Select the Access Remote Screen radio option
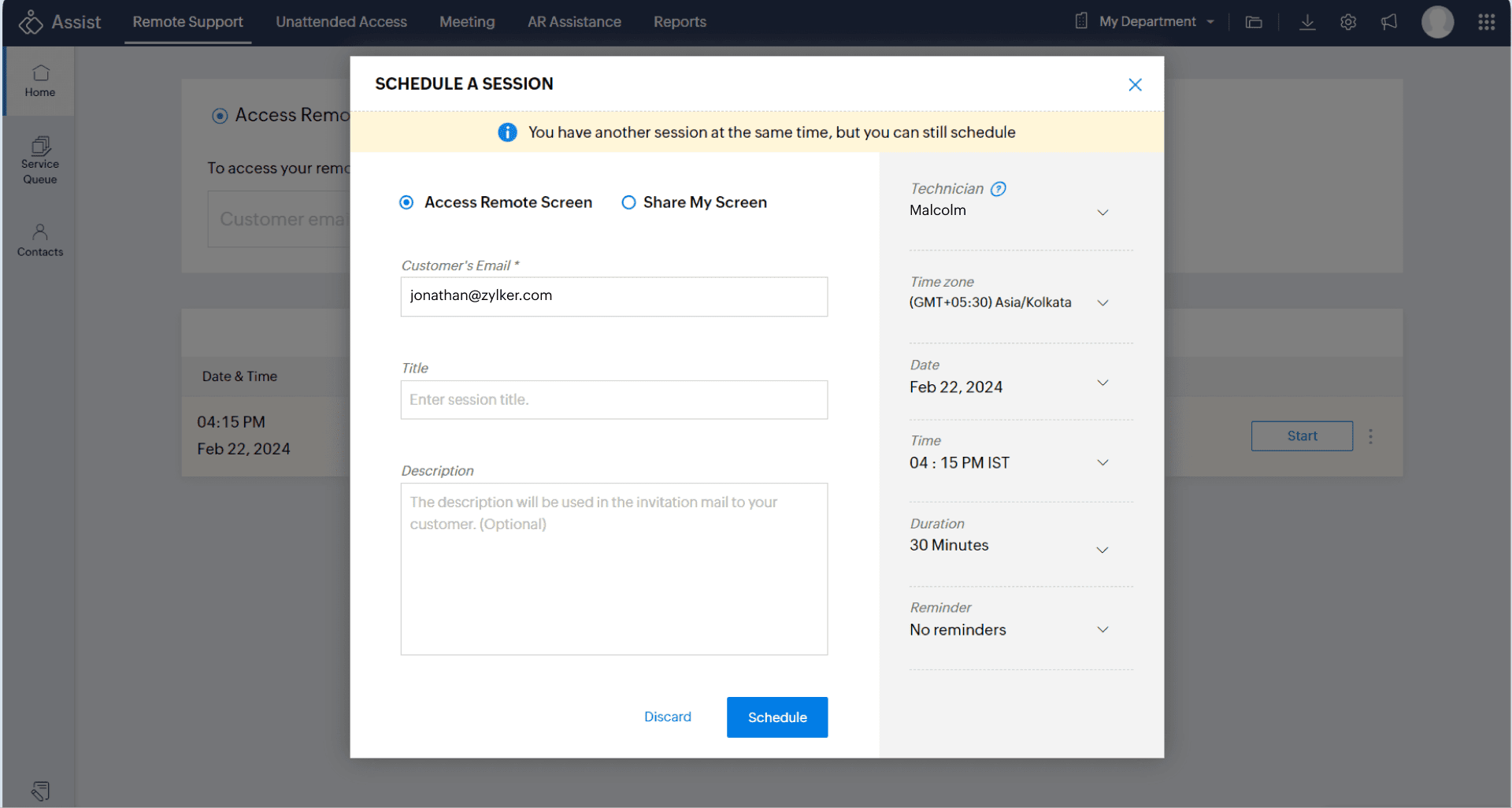Image resolution: width=1512 pixels, height=808 pixels. point(407,202)
